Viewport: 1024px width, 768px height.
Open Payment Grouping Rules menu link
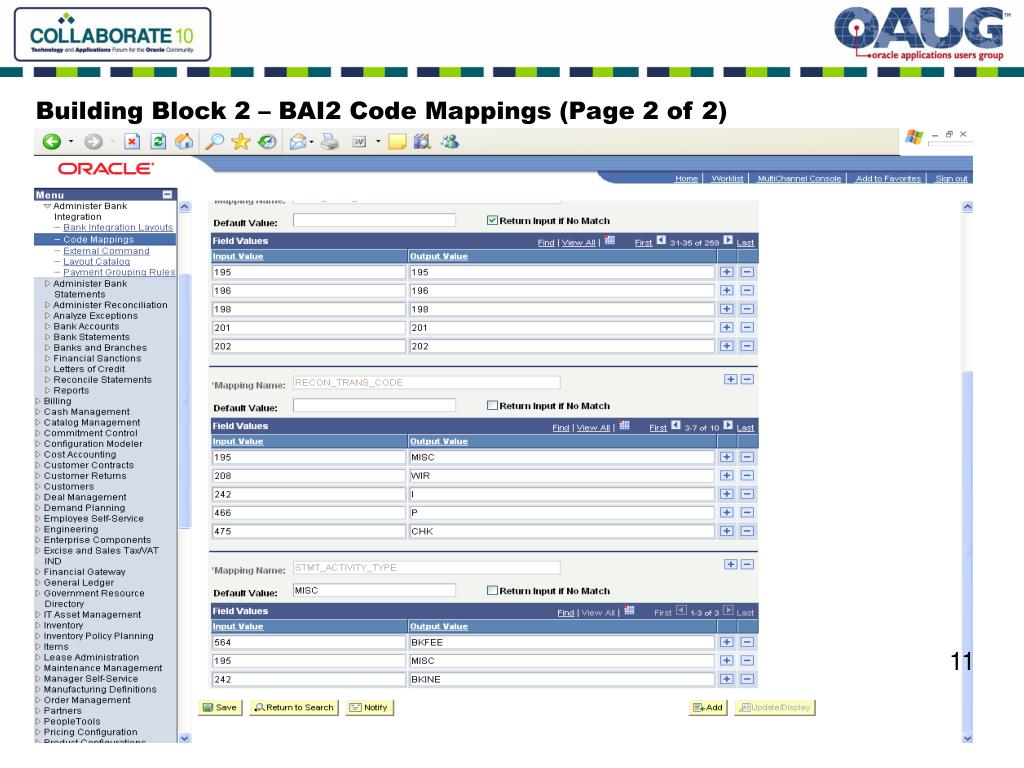tap(120, 272)
